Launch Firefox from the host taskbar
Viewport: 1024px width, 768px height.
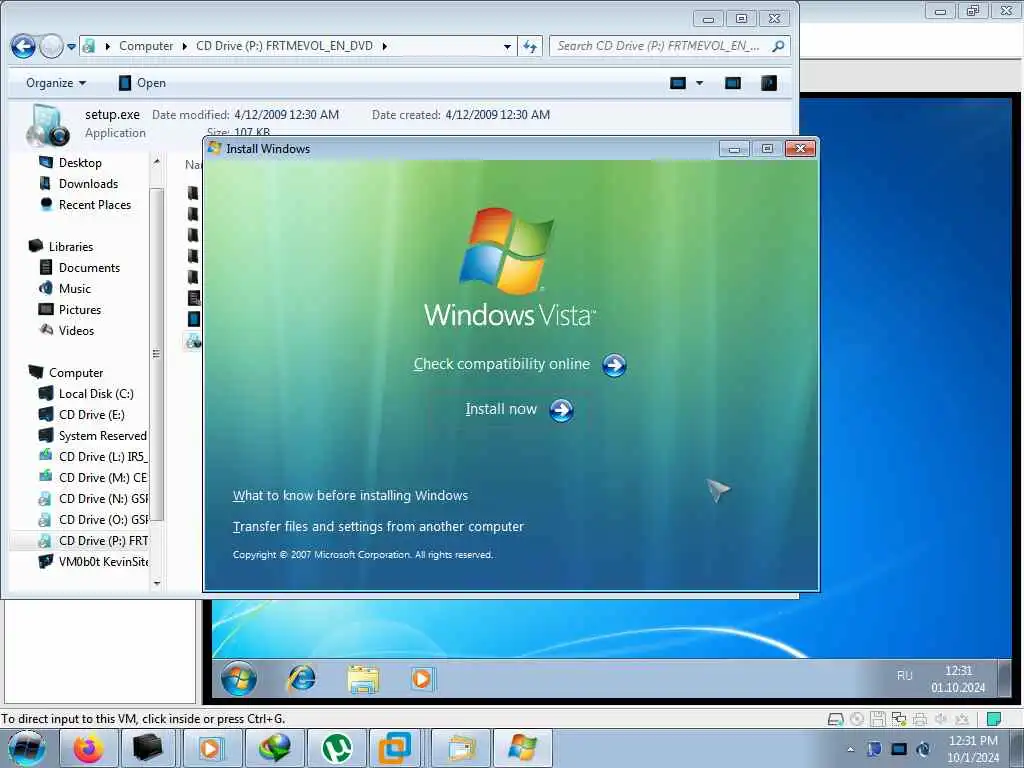point(89,748)
